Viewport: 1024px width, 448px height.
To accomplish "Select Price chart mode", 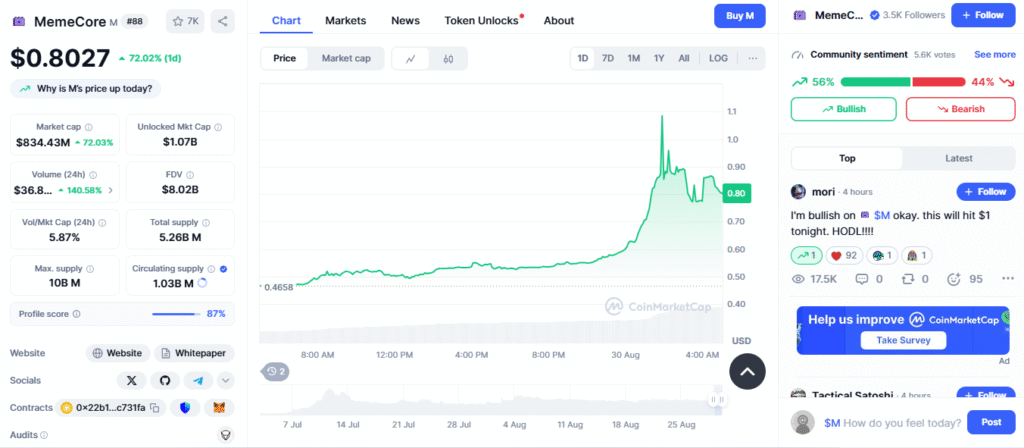I will [x=285, y=58].
